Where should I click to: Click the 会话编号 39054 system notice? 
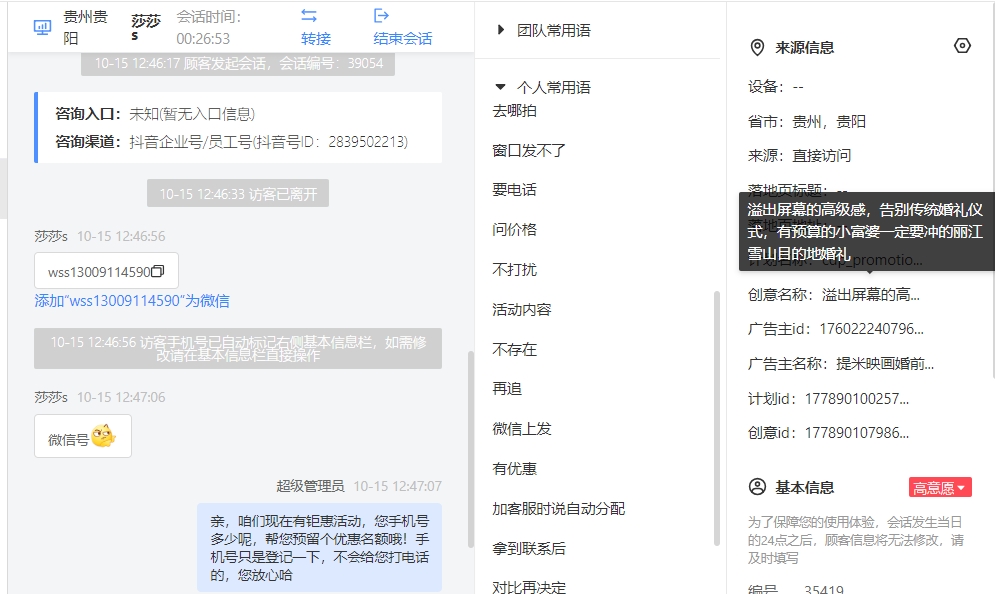coord(238,63)
